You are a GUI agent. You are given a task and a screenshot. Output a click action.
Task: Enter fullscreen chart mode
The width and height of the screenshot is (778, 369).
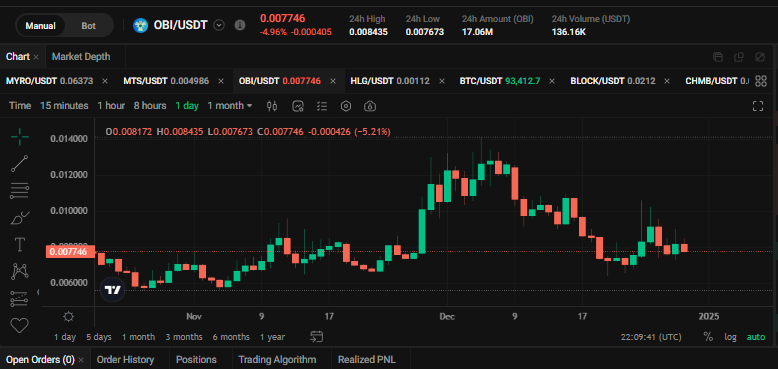758,106
